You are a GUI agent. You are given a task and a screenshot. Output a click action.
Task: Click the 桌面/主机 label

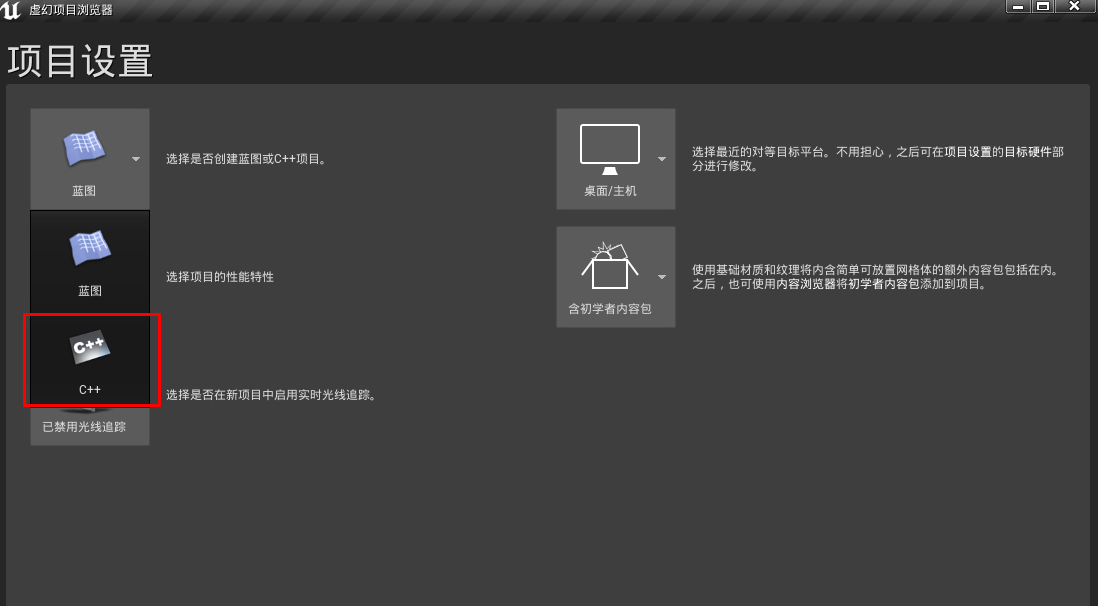(610, 191)
